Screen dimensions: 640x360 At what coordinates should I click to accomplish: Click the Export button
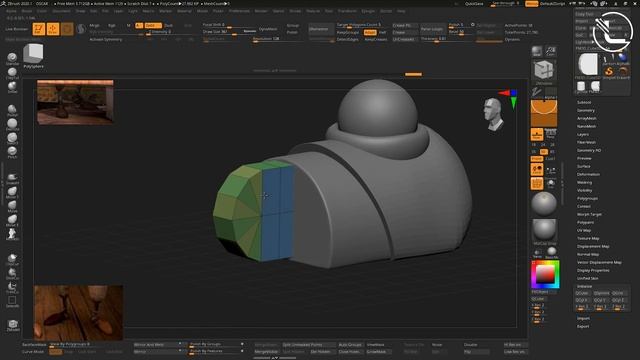tap(583, 327)
